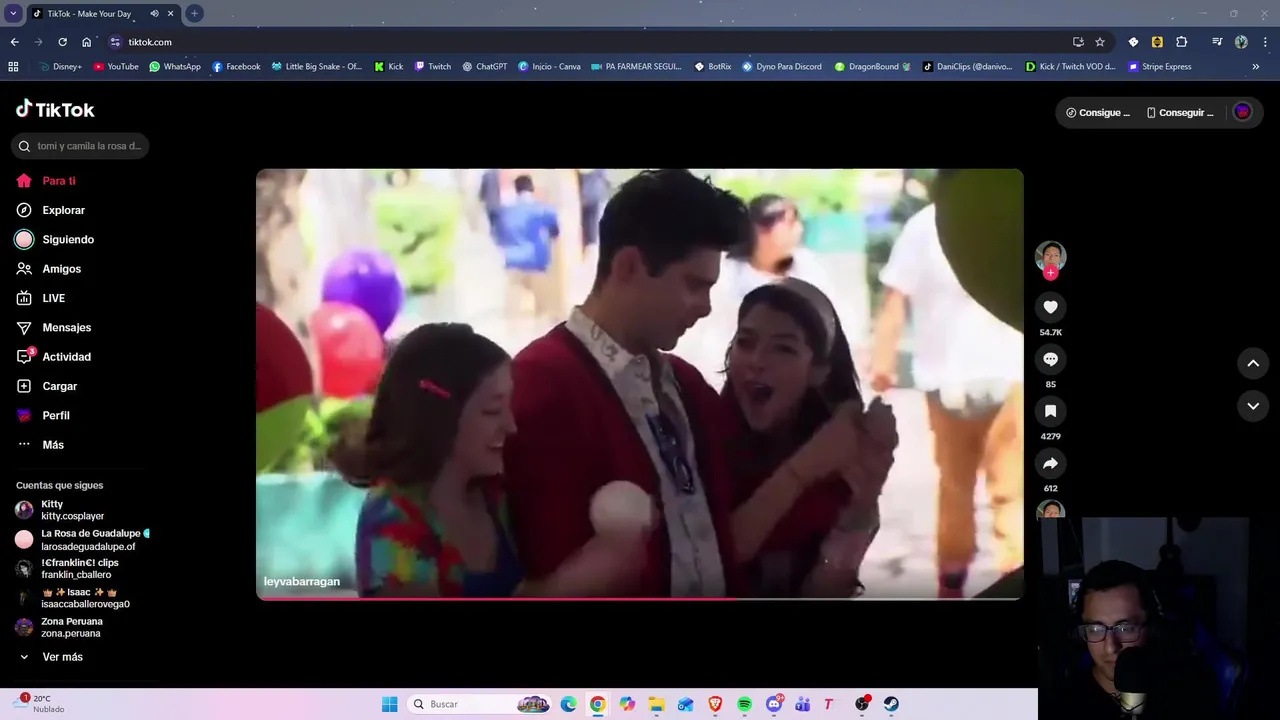Open the Windows Start menu
The height and width of the screenshot is (720, 1280).
389,704
